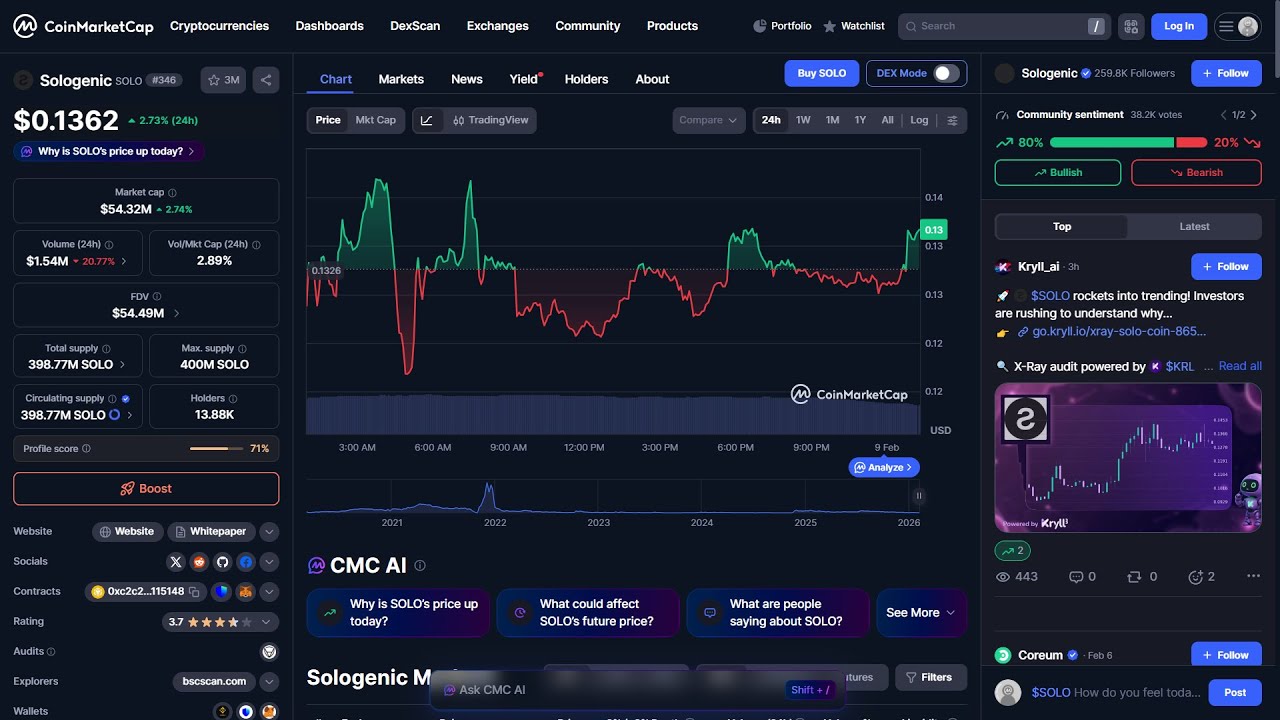The height and width of the screenshot is (720, 1280).
Task: Vote Bullish on community sentiment
Action: pos(1058,173)
